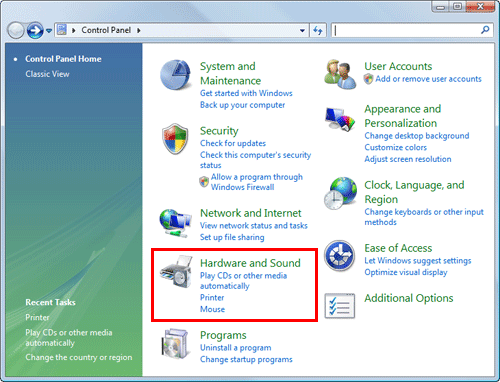
Task: Open the Network and Internet globe icon
Action: [x=175, y=223]
